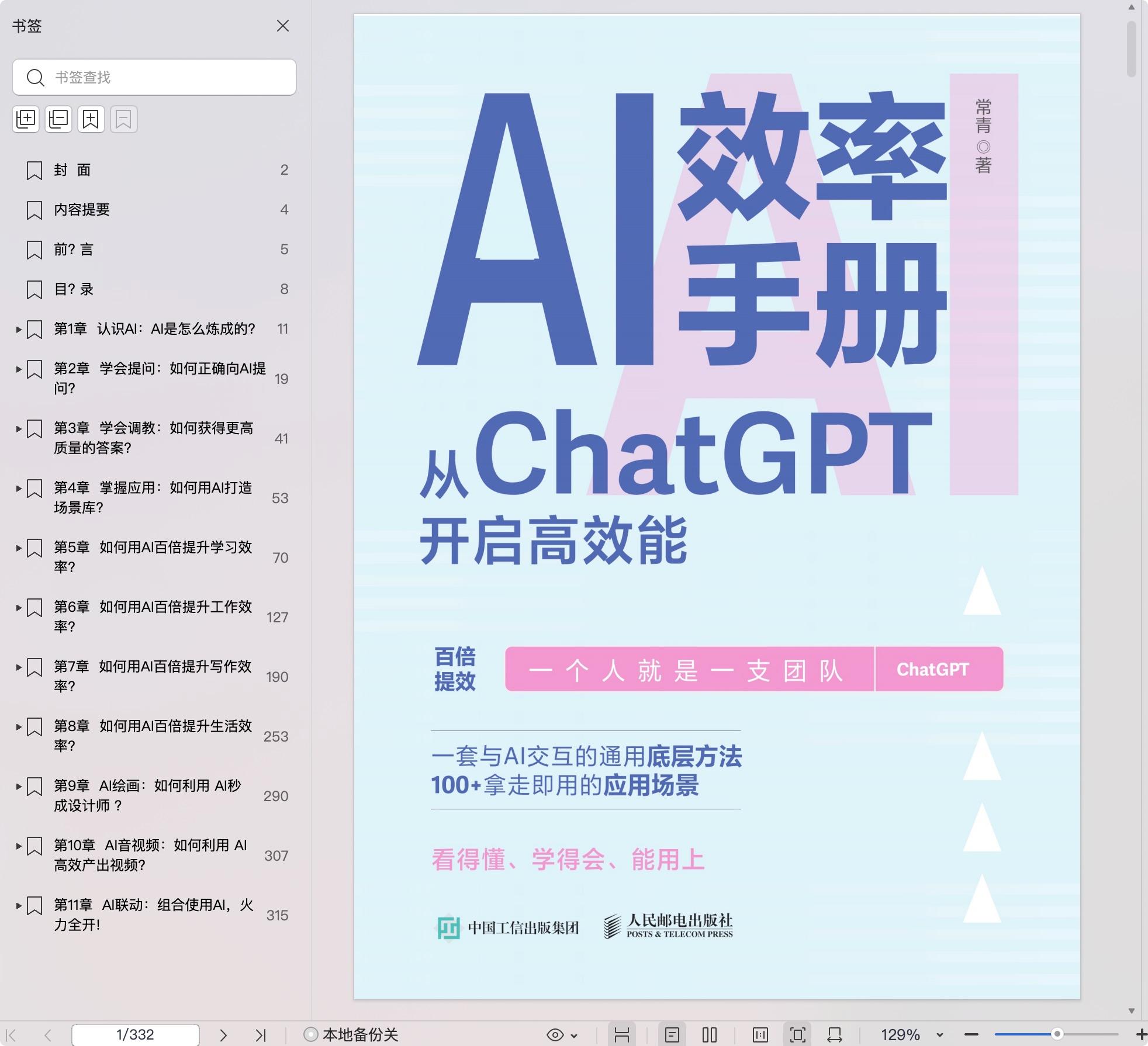Click the scroll down arrow
The image size is (1148, 1046).
(1132, 1011)
